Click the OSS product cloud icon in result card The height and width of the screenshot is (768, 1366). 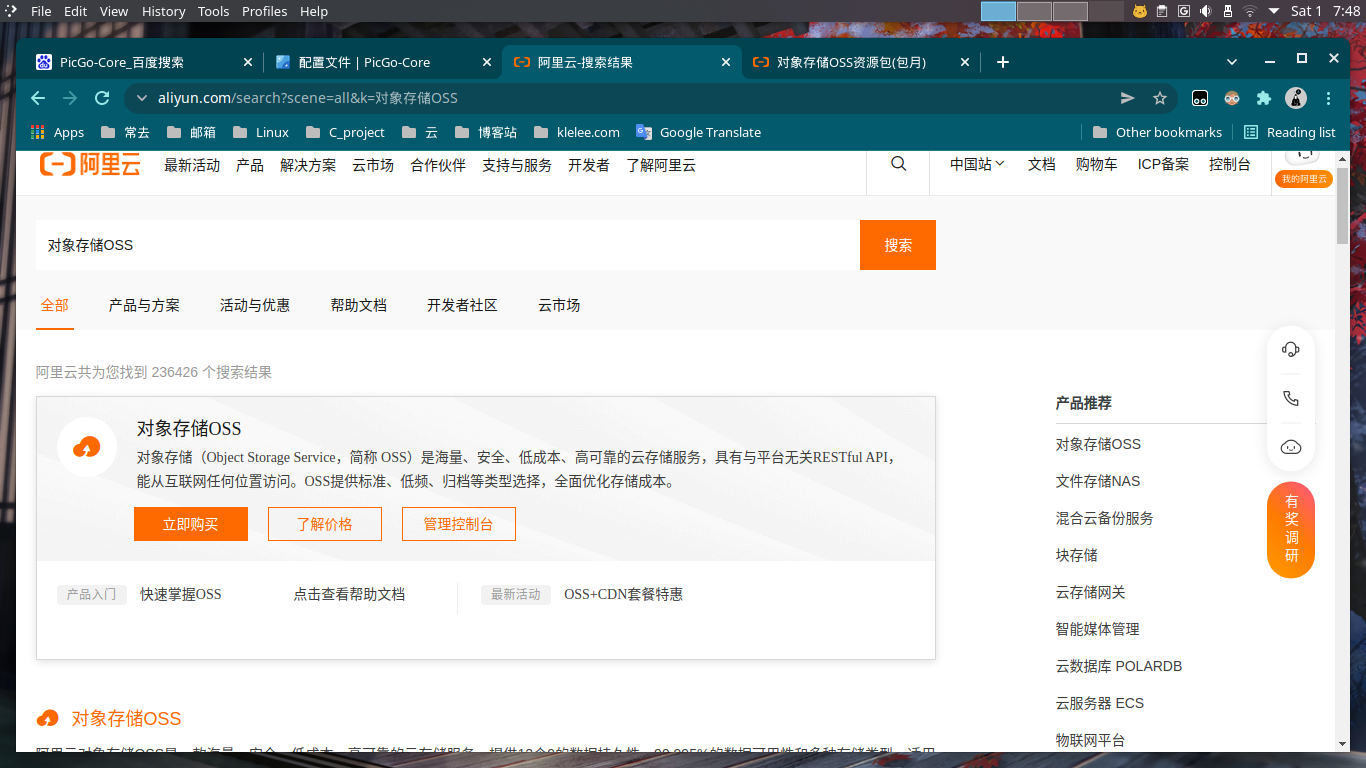(87, 447)
